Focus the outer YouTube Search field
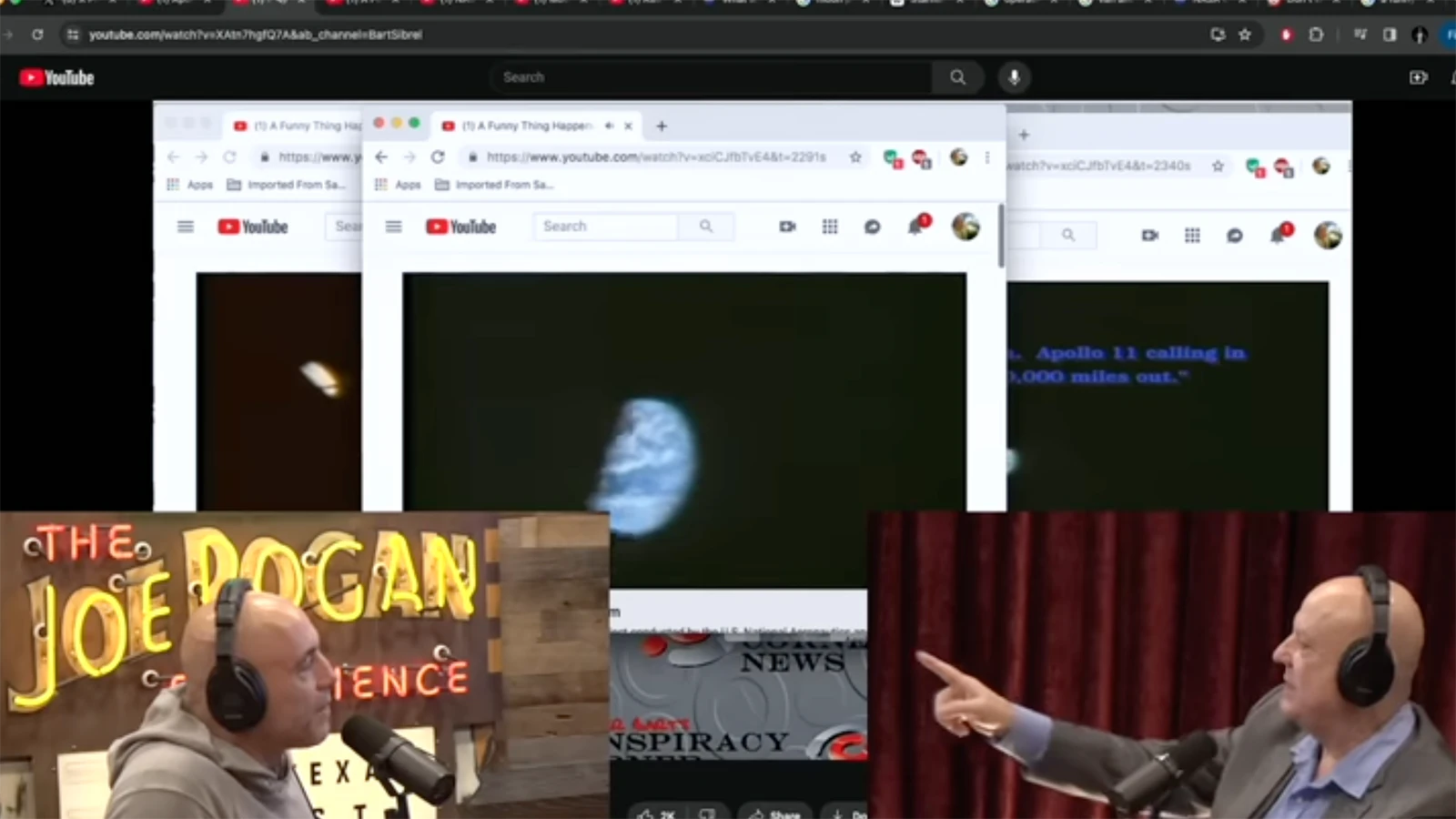This screenshot has height=819, width=1456. [711, 77]
